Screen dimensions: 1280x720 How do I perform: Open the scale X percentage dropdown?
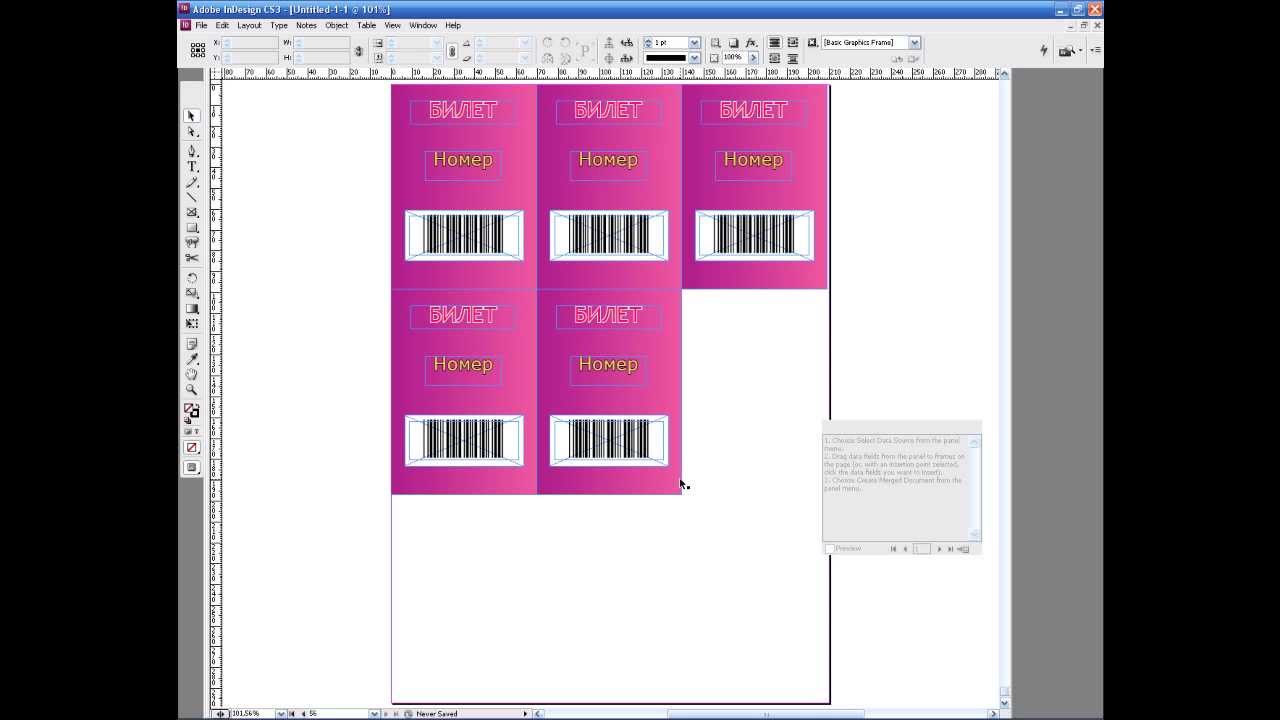pos(436,43)
